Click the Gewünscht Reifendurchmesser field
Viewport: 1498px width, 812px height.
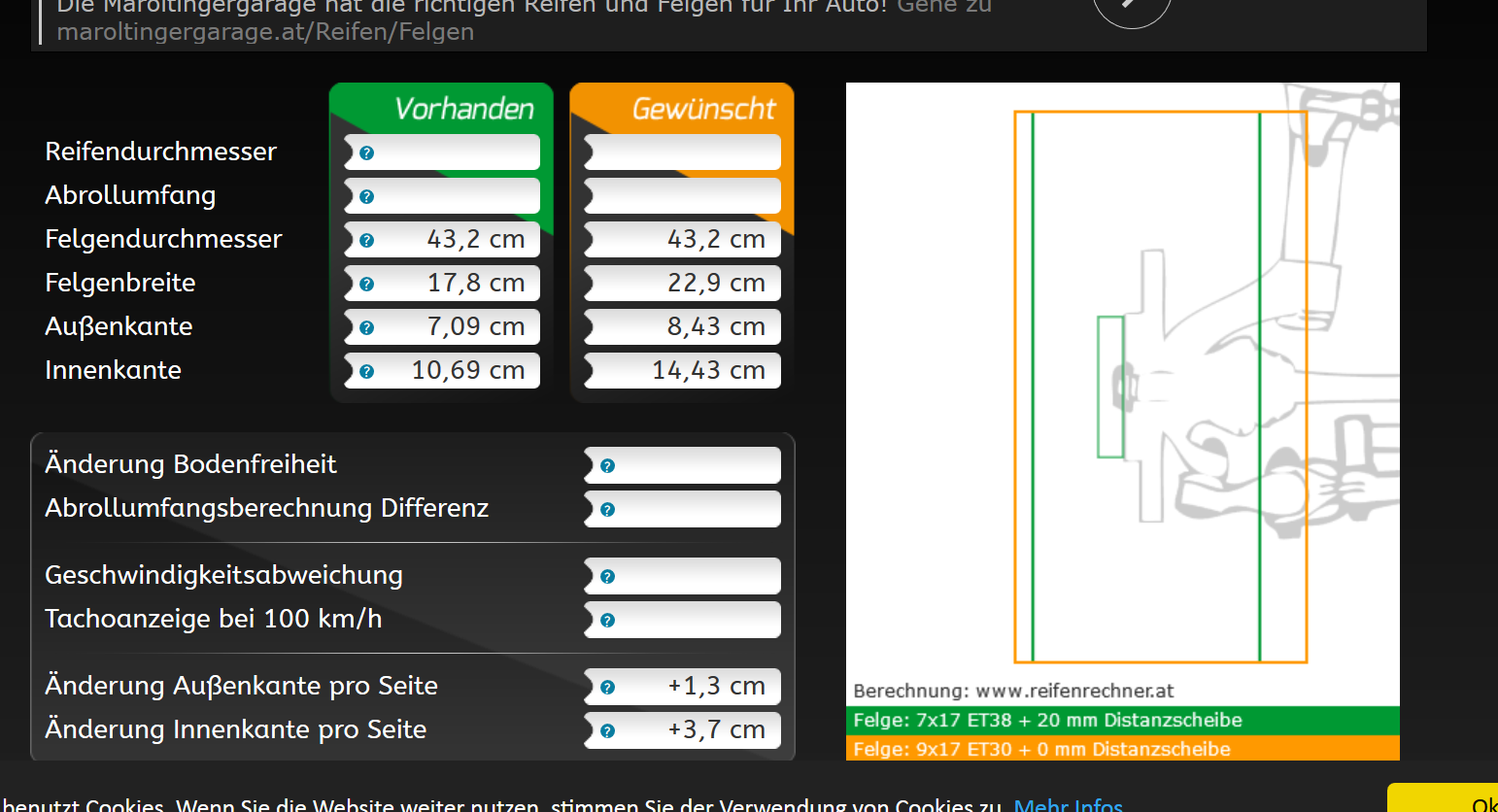(x=683, y=152)
